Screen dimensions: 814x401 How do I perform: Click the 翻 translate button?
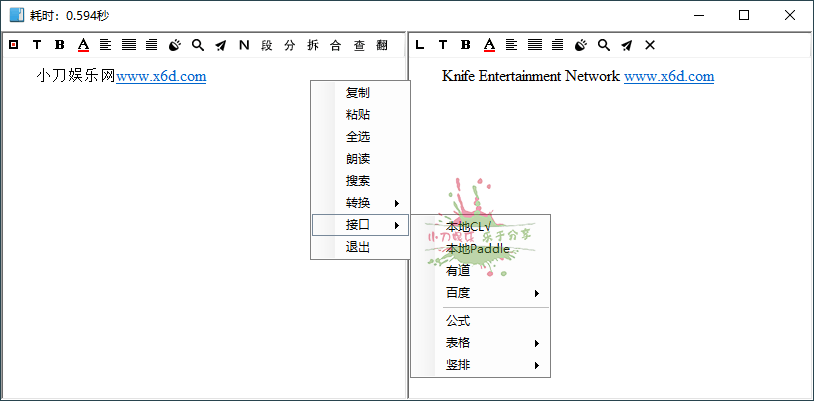coord(382,44)
